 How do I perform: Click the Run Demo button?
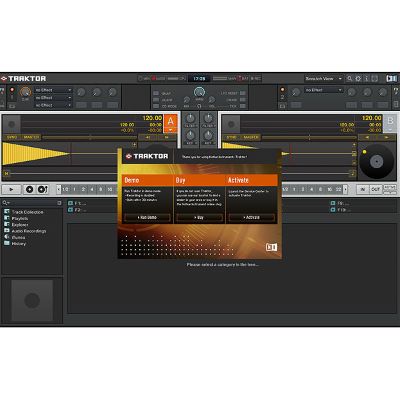147,218
